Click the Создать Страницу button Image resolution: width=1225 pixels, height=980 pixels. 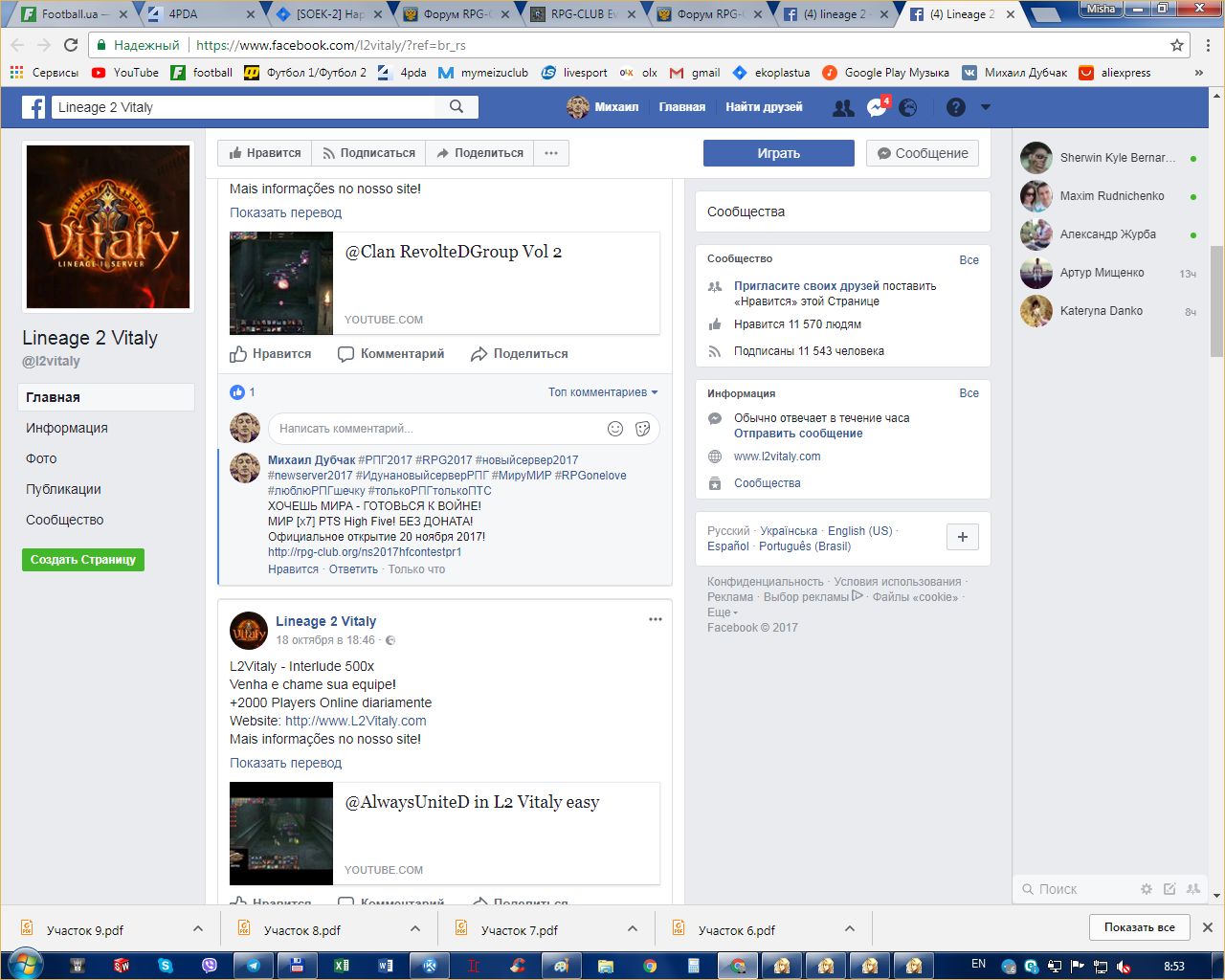click(x=83, y=560)
